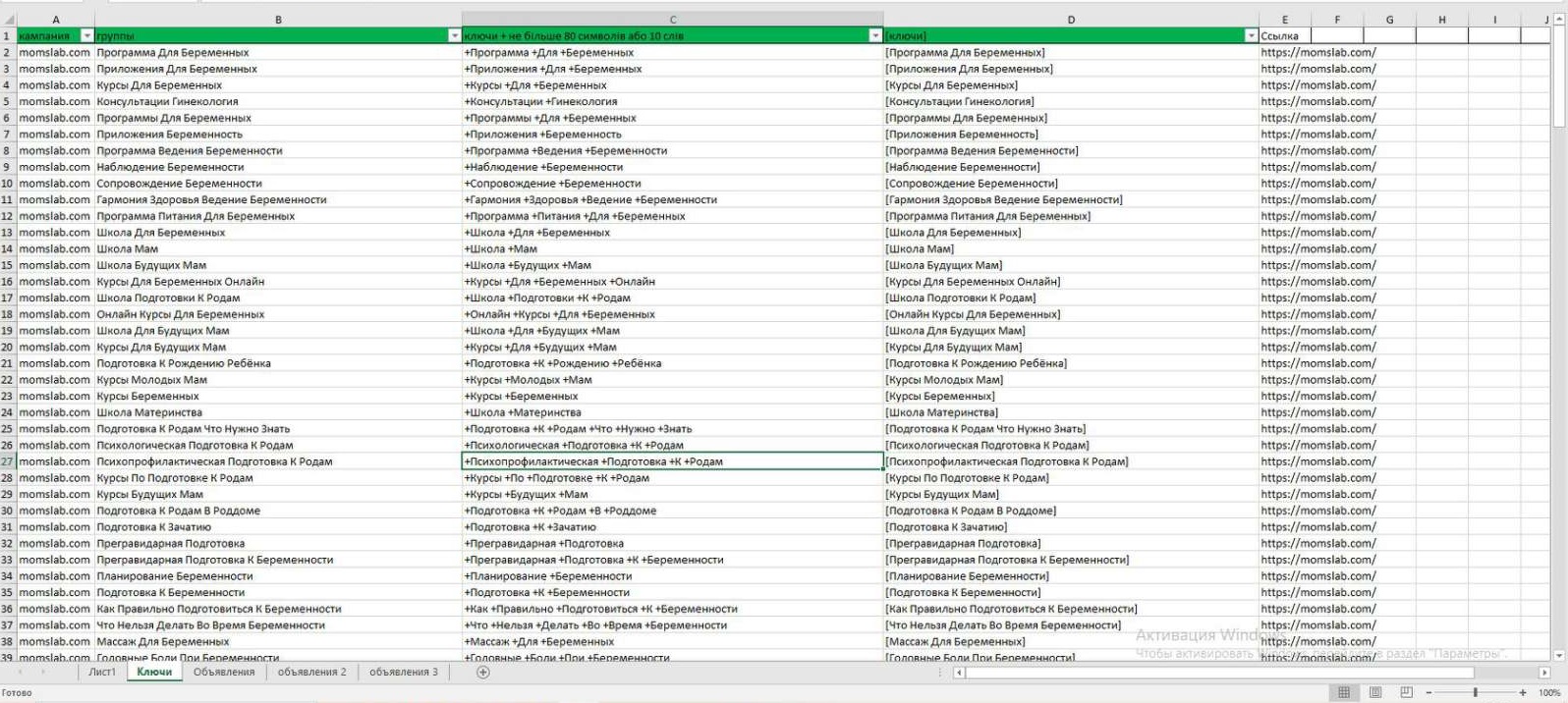Open the Объявления sheet tab
This screenshot has width=1568, height=703.
[x=224, y=673]
